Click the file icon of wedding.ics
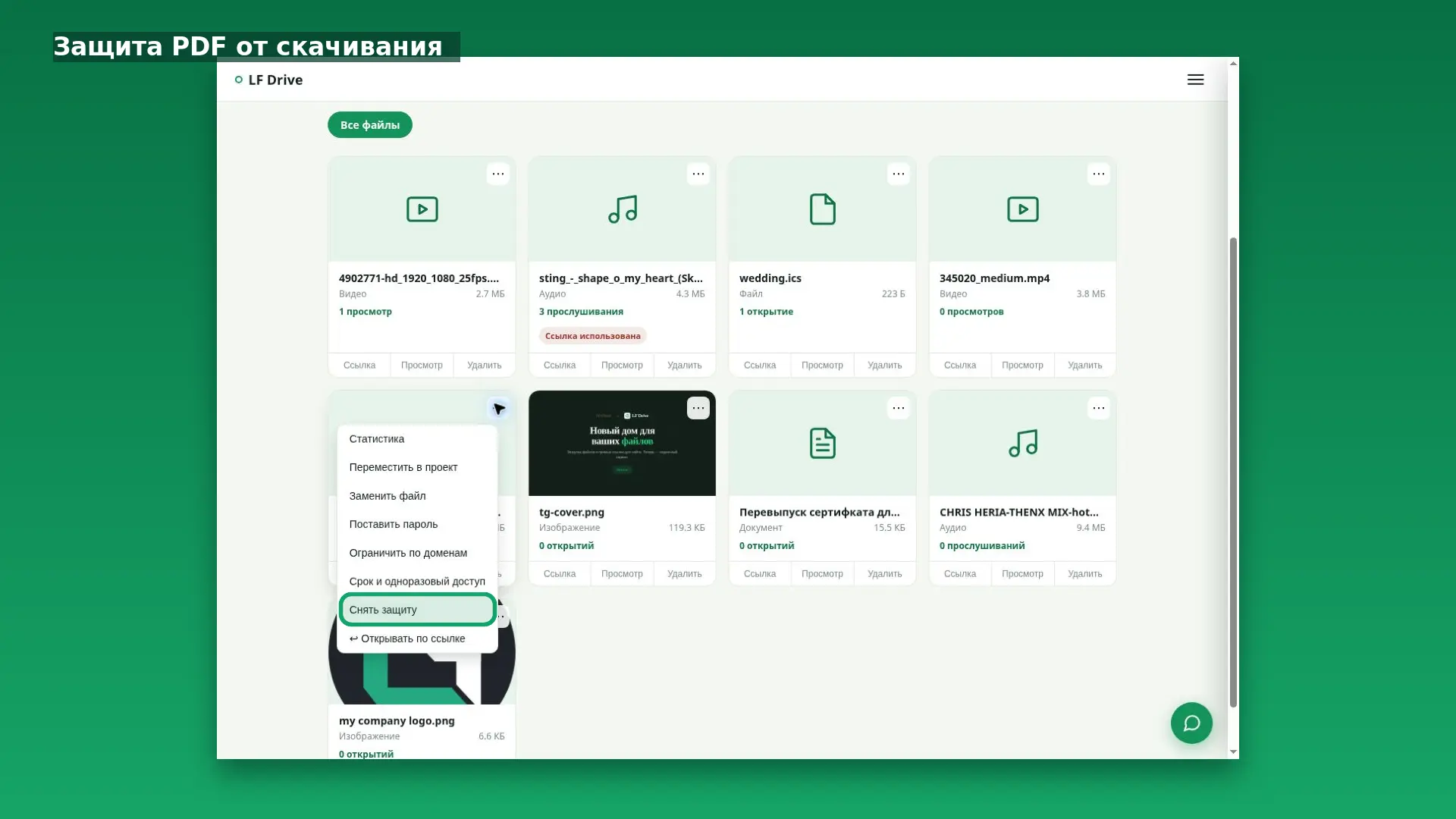The image size is (1456, 819). pyautogui.click(x=823, y=209)
